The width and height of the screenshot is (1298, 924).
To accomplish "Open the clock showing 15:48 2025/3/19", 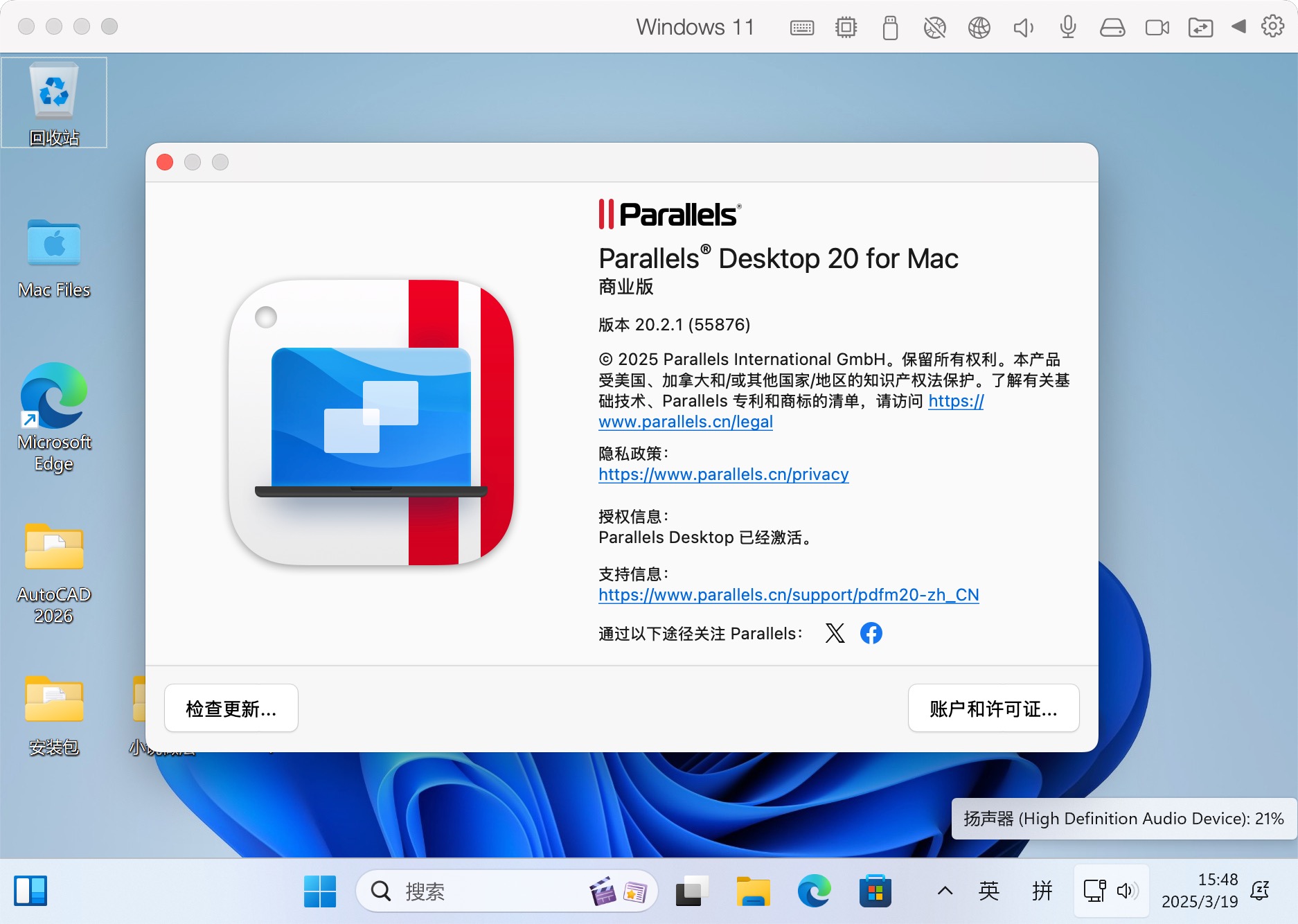I will [1199, 891].
